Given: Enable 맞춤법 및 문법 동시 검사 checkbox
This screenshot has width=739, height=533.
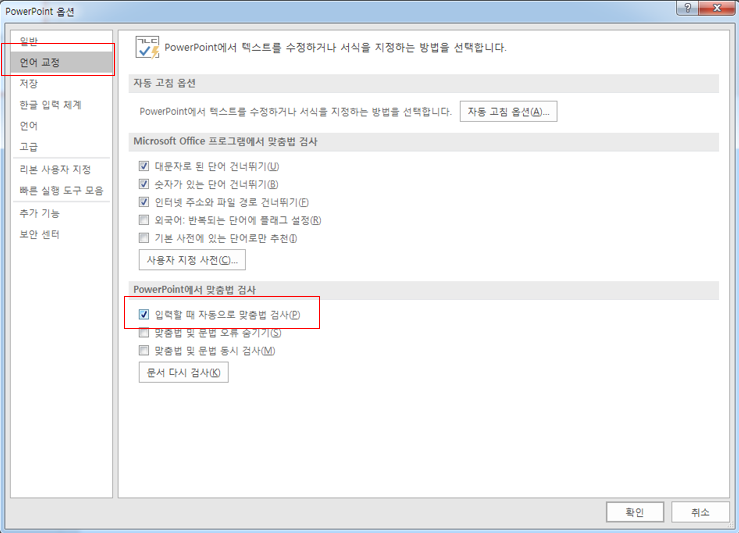Looking at the screenshot, I should coord(144,350).
